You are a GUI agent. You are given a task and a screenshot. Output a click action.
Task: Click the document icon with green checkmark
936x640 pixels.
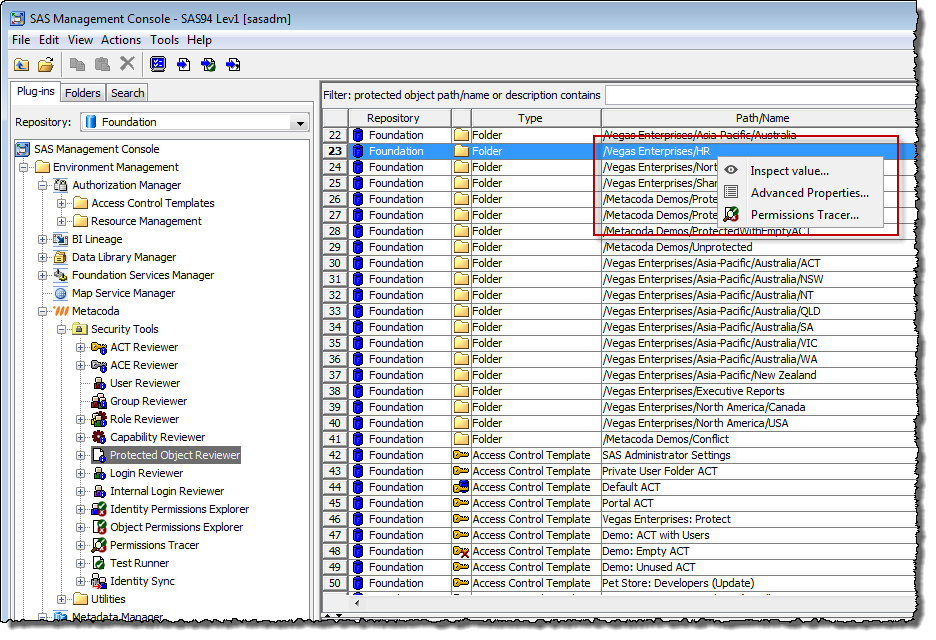[x=208, y=64]
